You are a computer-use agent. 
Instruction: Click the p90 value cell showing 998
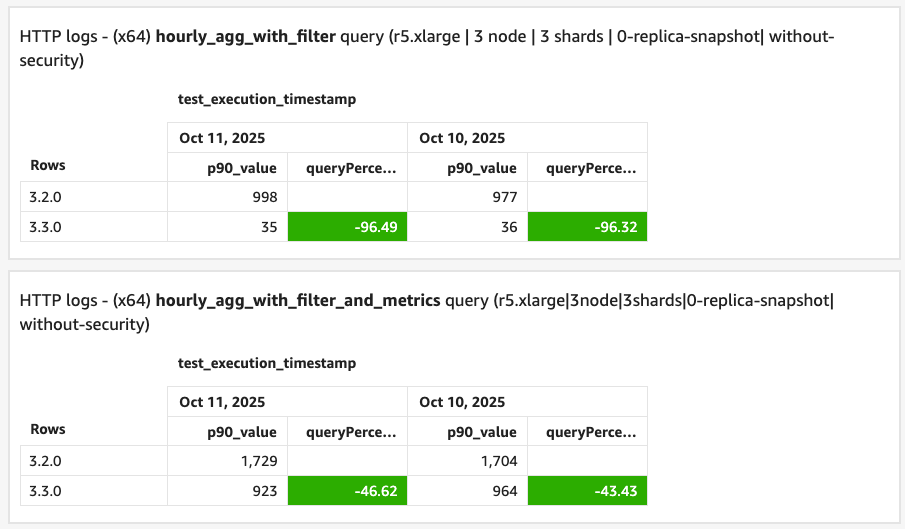point(227,197)
